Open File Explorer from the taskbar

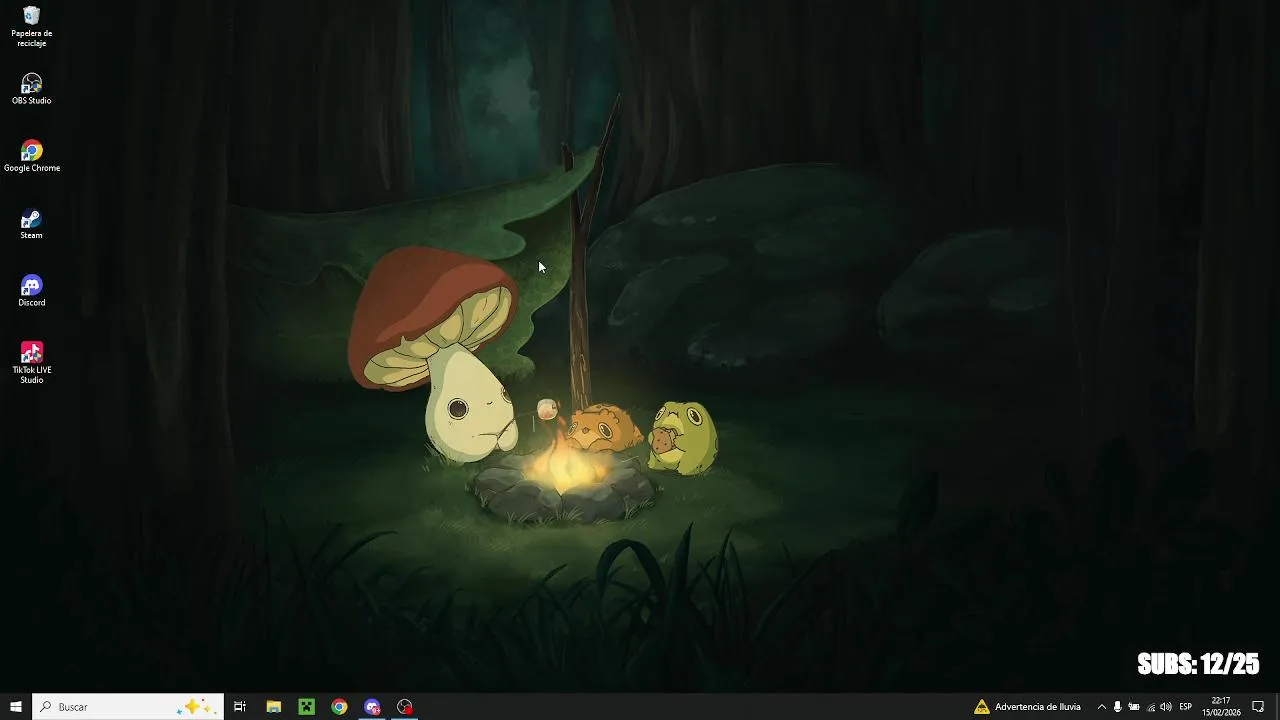tap(273, 706)
